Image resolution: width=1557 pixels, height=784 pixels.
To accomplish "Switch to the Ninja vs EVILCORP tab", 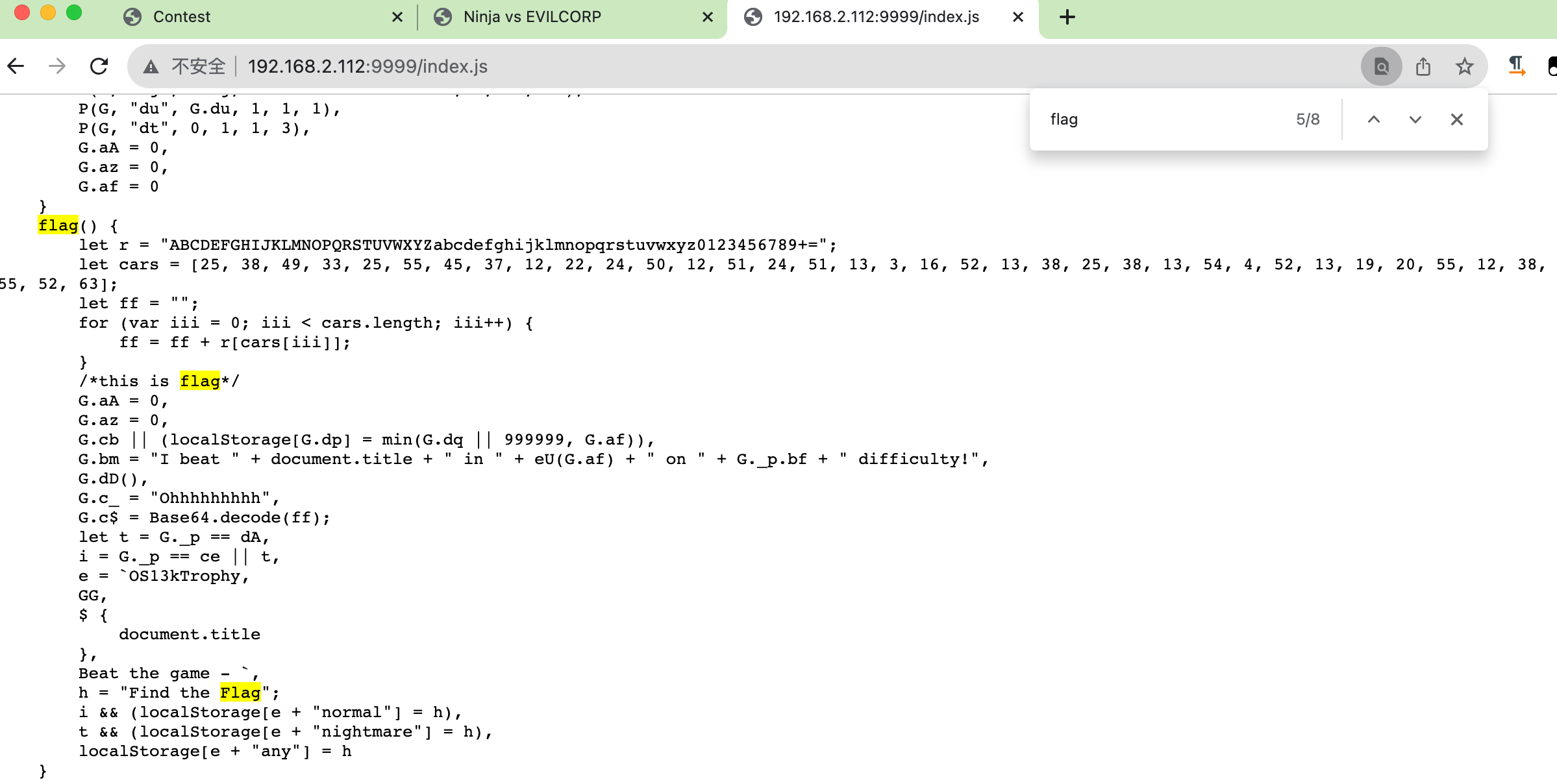I will click(573, 17).
